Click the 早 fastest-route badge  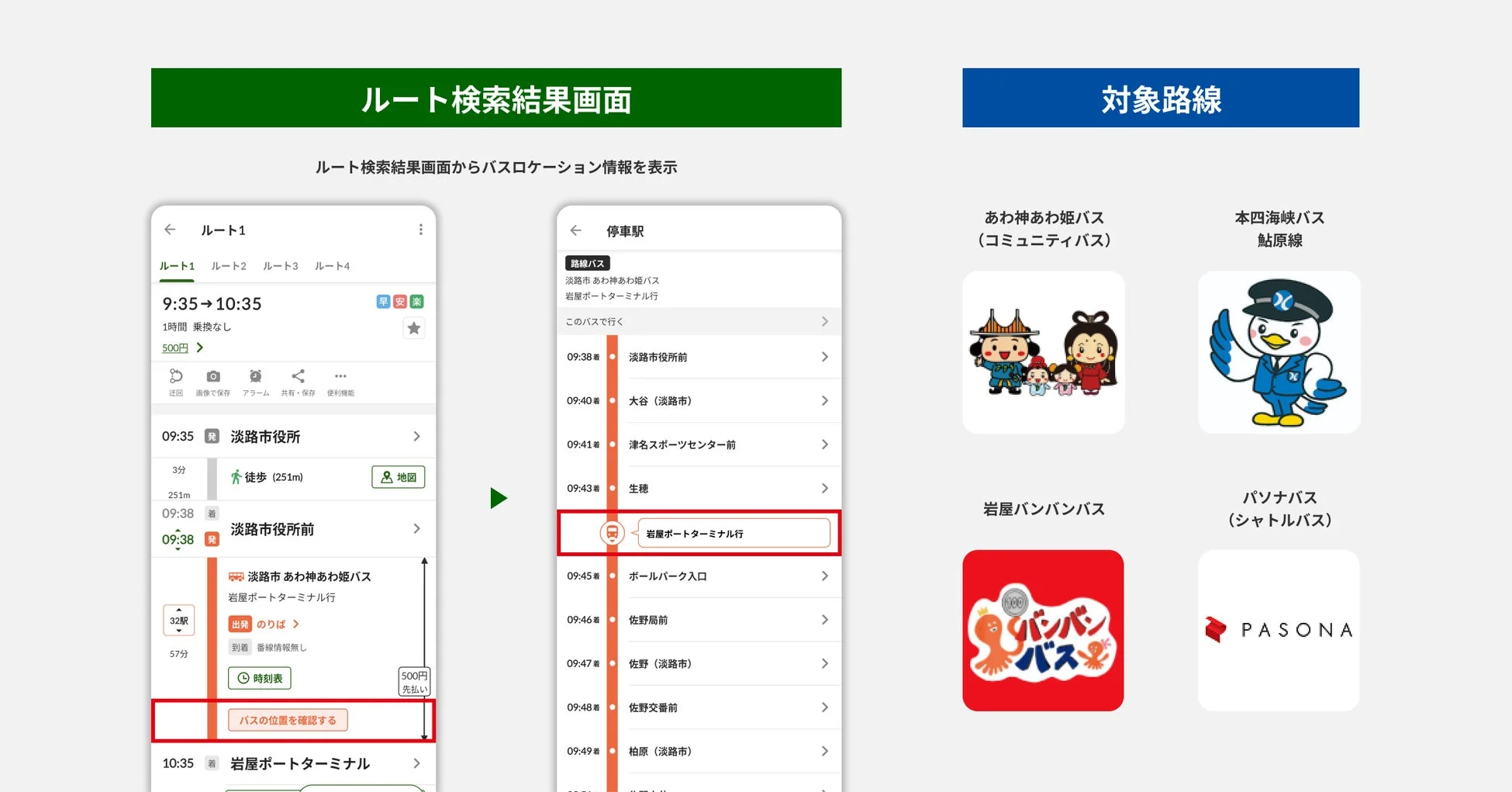pos(383,302)
